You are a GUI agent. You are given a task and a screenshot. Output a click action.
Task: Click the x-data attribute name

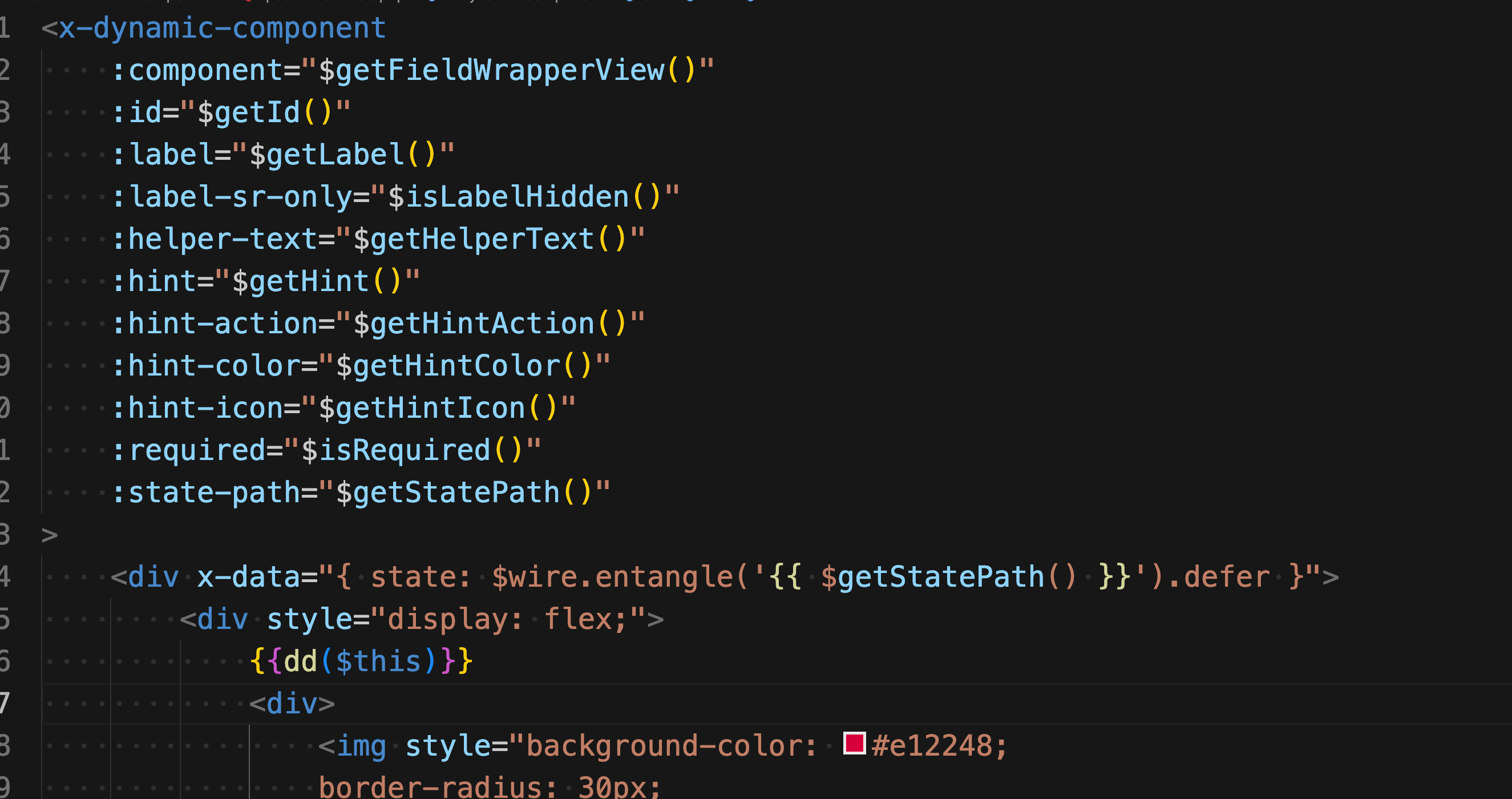pos(248,577)
